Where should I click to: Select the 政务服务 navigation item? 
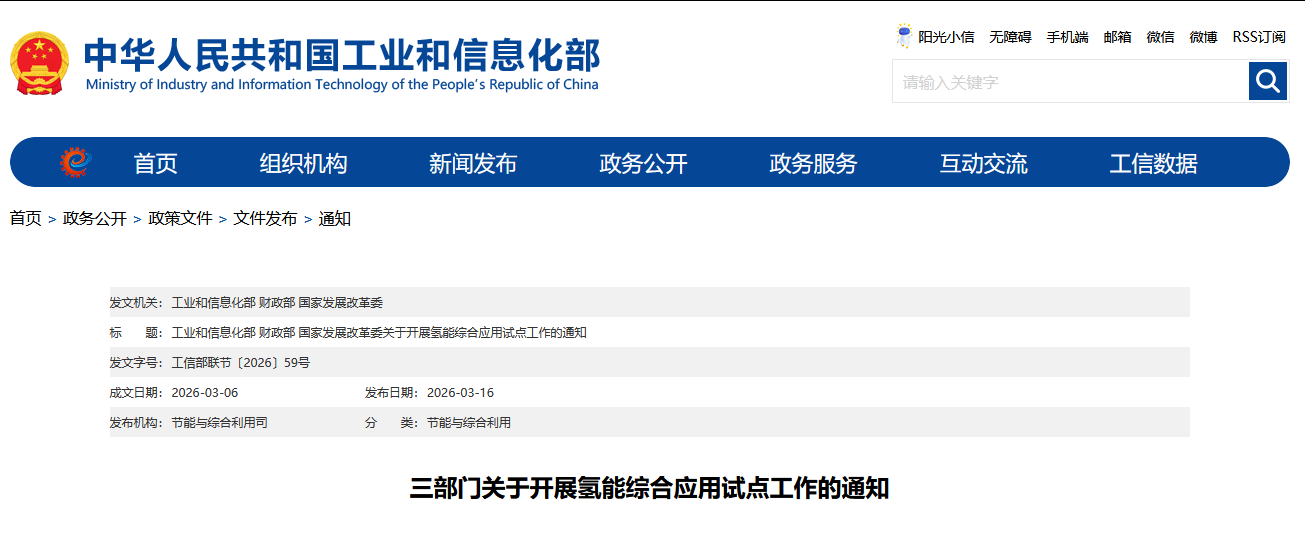813,164
